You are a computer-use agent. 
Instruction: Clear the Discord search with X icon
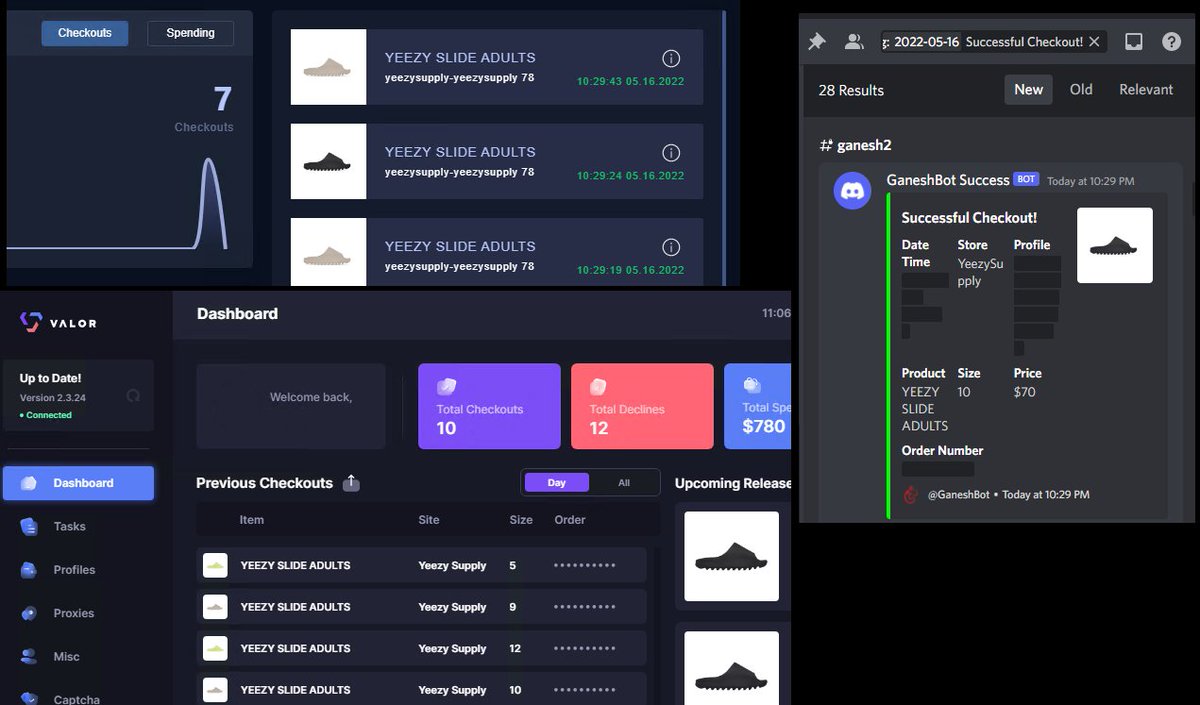click(1094, 42)
